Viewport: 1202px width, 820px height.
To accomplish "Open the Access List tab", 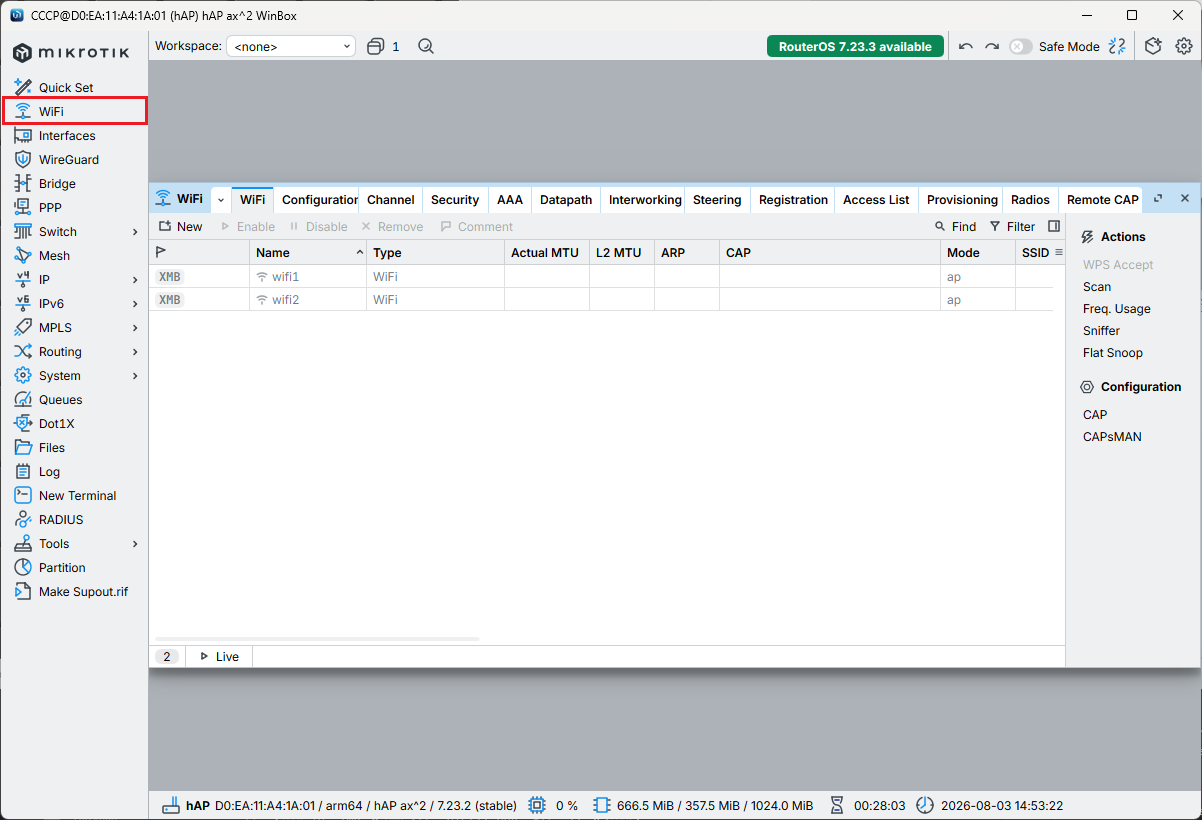I will click(x=876, y=199).
